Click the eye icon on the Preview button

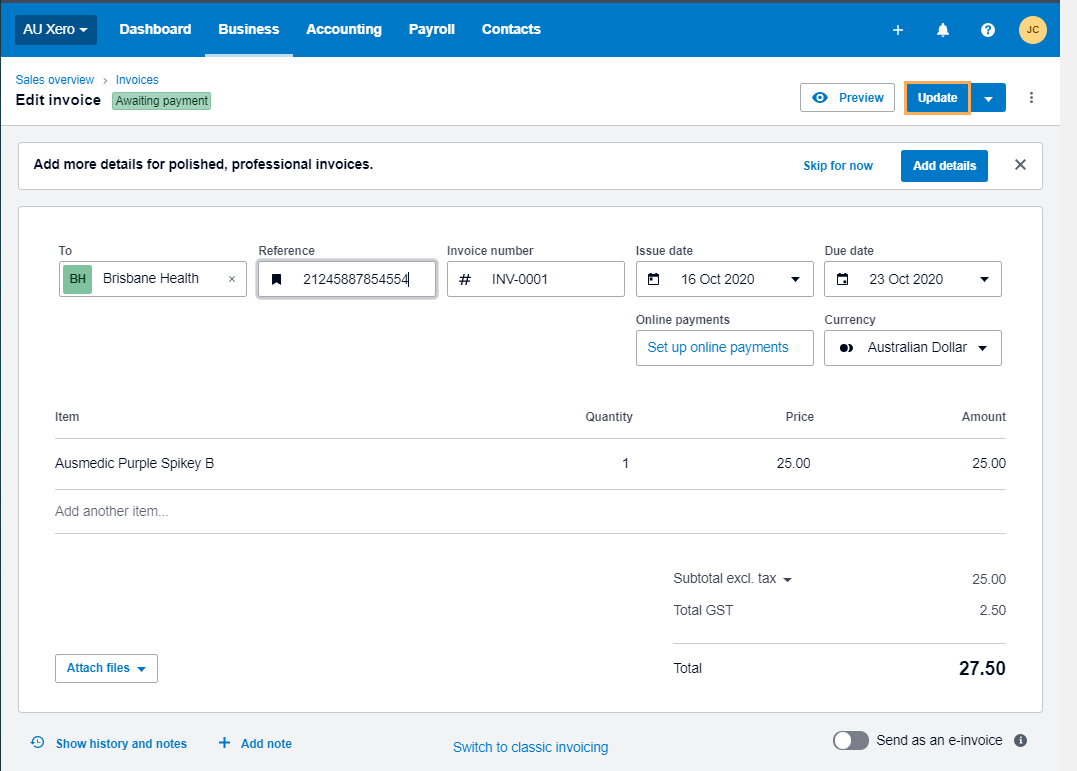coord(821,97)
